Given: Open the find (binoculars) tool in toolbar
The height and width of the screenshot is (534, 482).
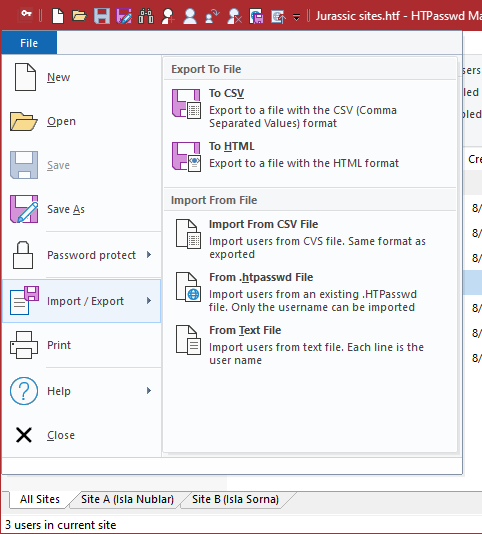Looking at the screenshot, I should coord(146,16).
